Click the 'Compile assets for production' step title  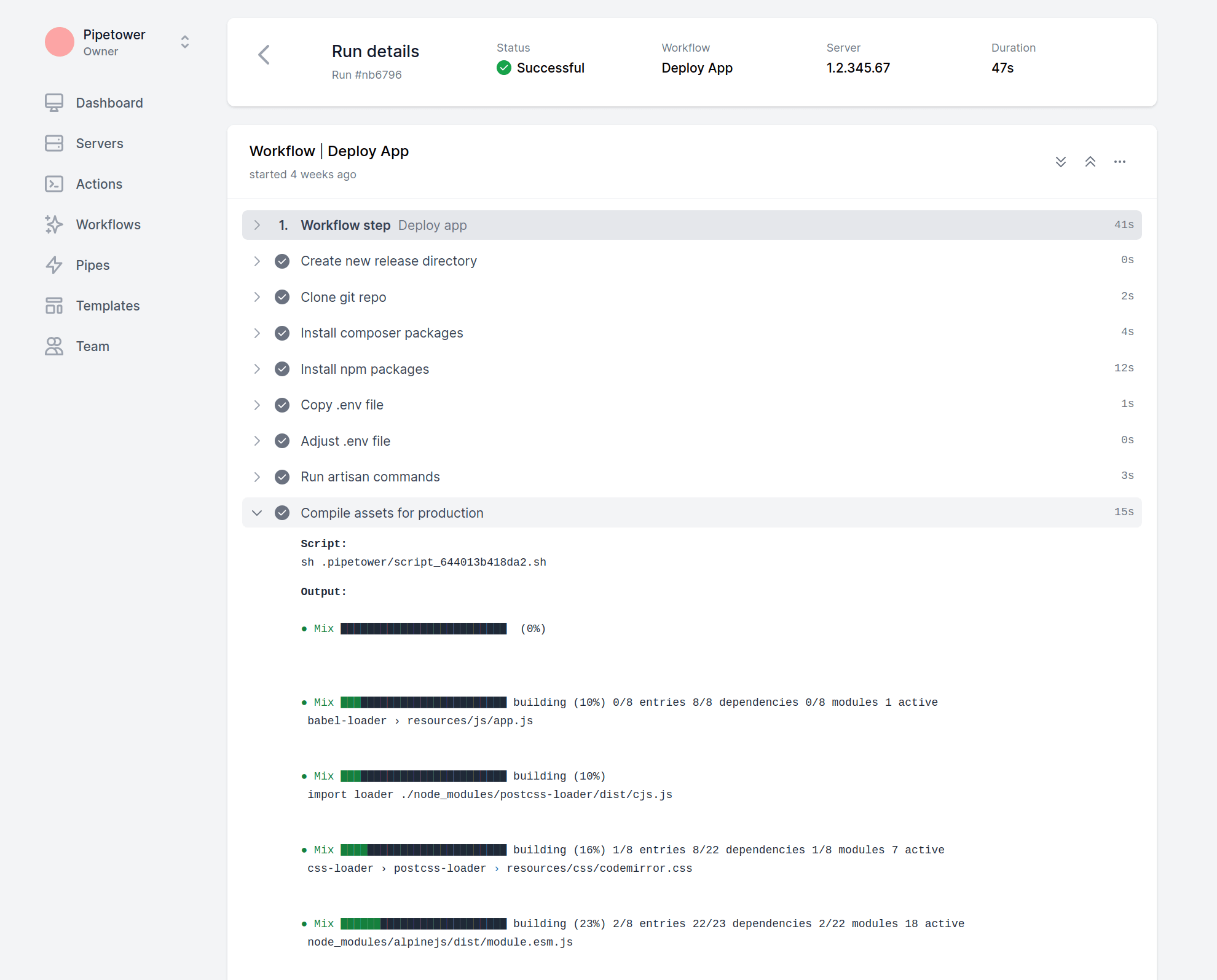pos(392,513)
